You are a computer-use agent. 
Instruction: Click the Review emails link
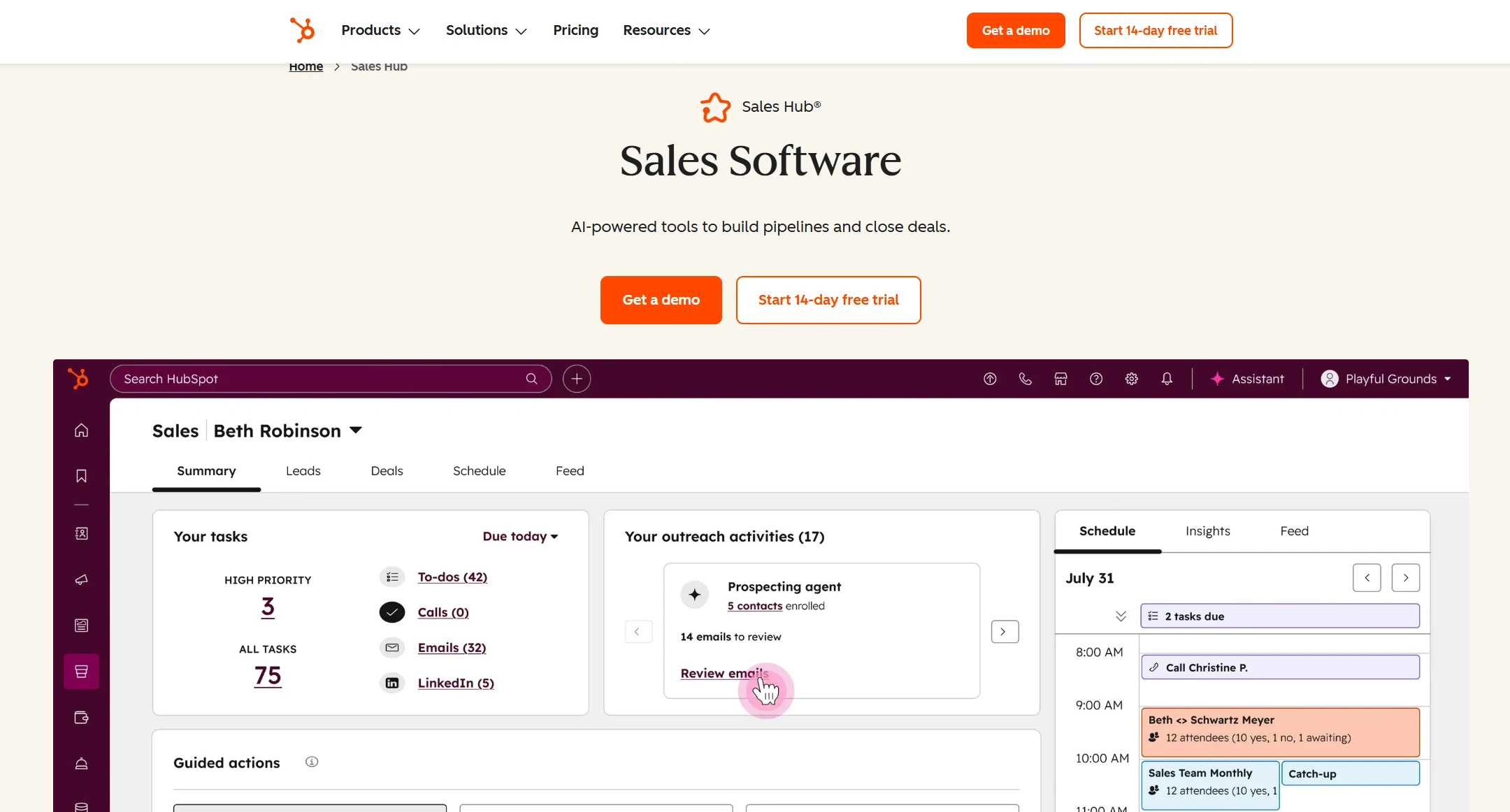coord(724,673)
